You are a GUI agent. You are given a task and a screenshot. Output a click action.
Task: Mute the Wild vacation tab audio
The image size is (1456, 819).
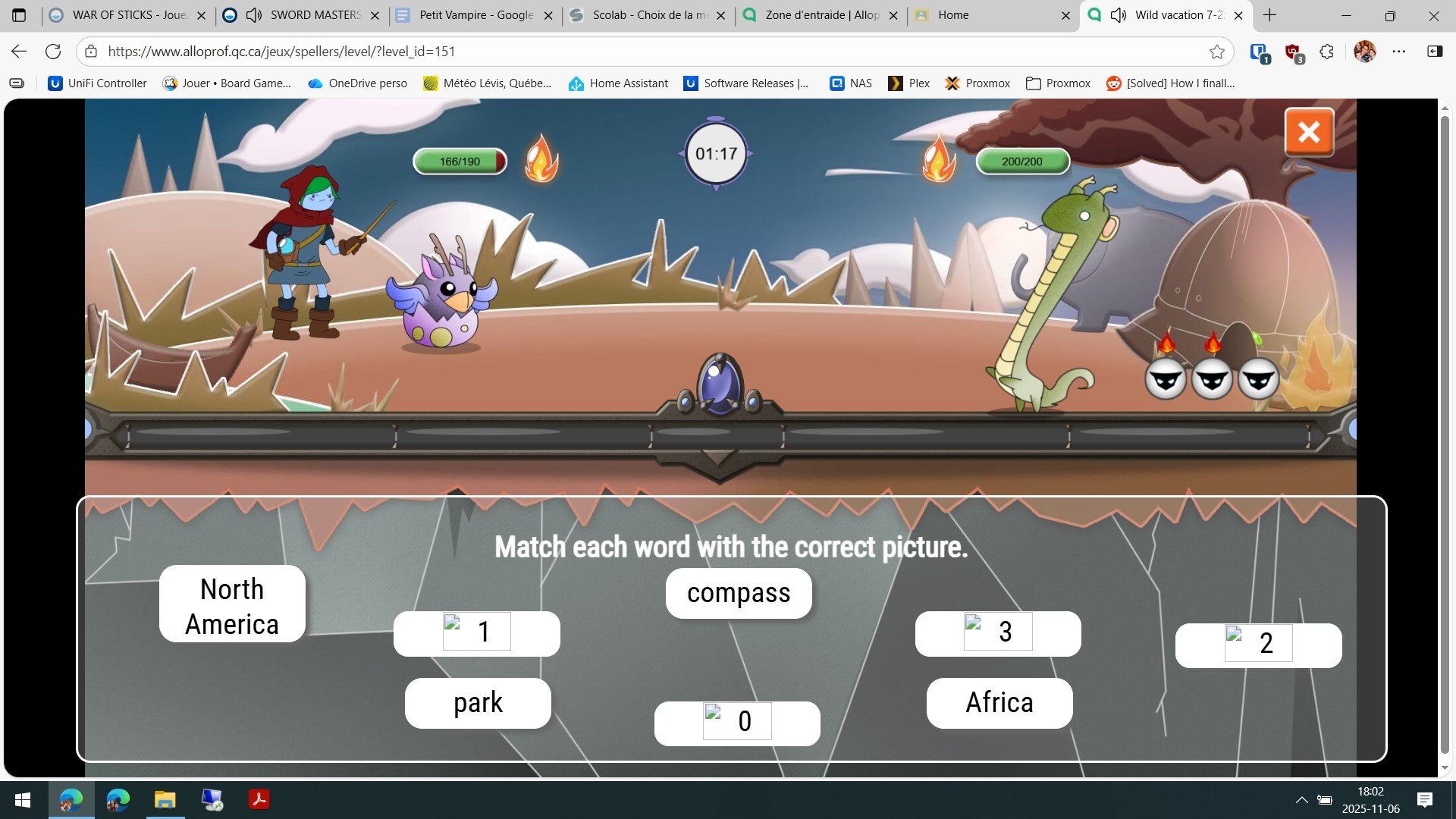coord(1119,15)
